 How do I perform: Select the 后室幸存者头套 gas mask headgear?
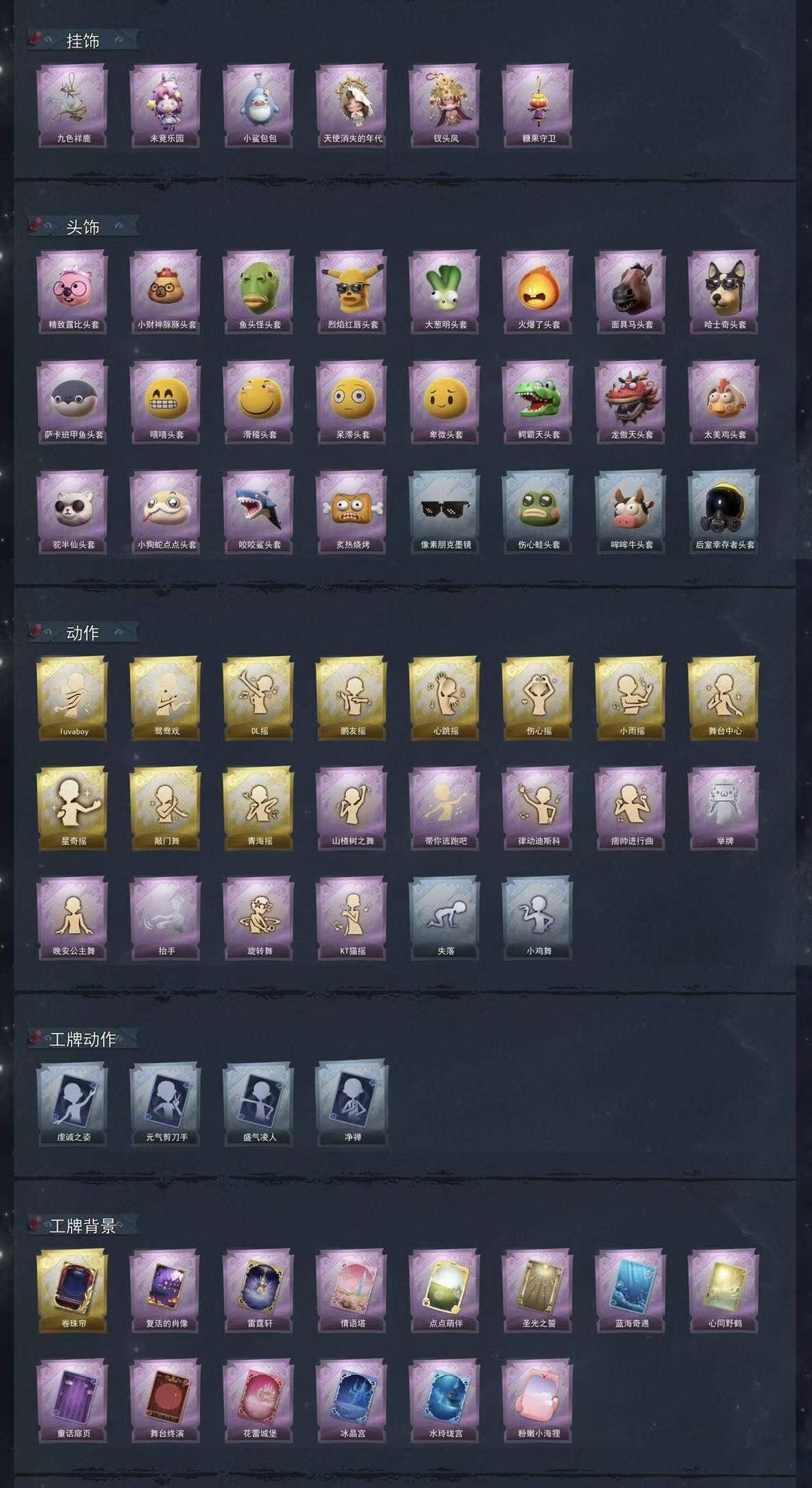point(724,512)
